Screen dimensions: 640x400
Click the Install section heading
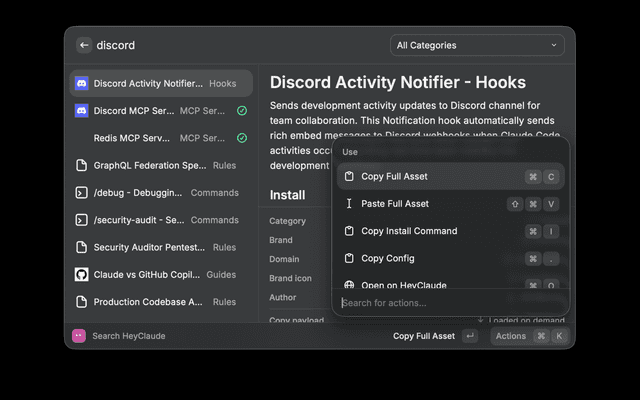pos(287,195)
